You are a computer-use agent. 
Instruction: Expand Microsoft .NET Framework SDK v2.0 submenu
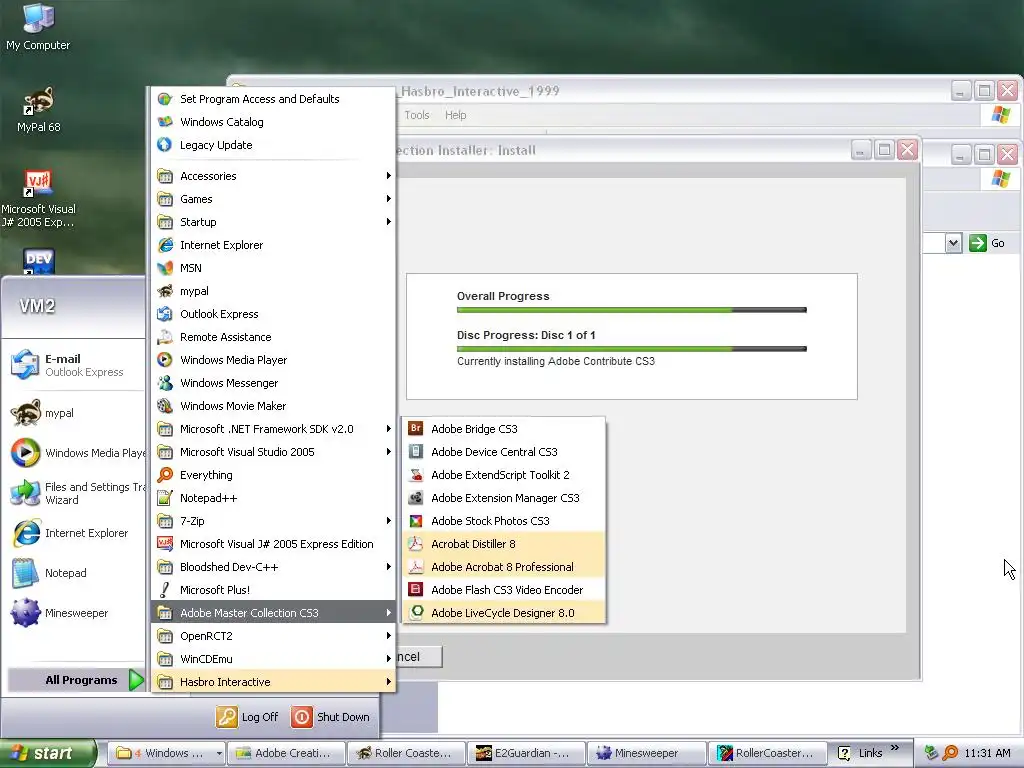[274, 429]
